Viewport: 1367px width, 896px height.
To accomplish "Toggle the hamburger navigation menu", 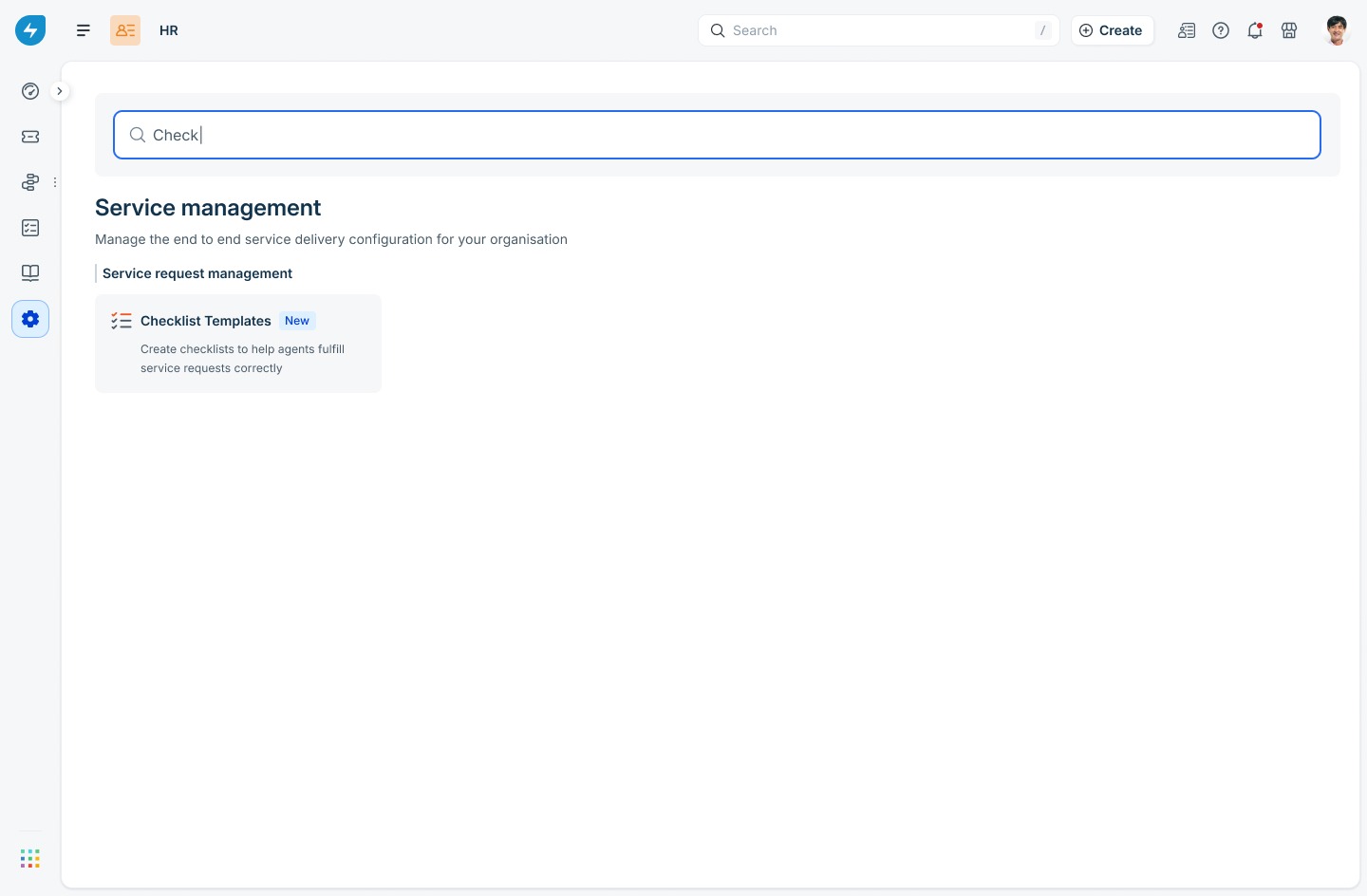I will [84, 30].
